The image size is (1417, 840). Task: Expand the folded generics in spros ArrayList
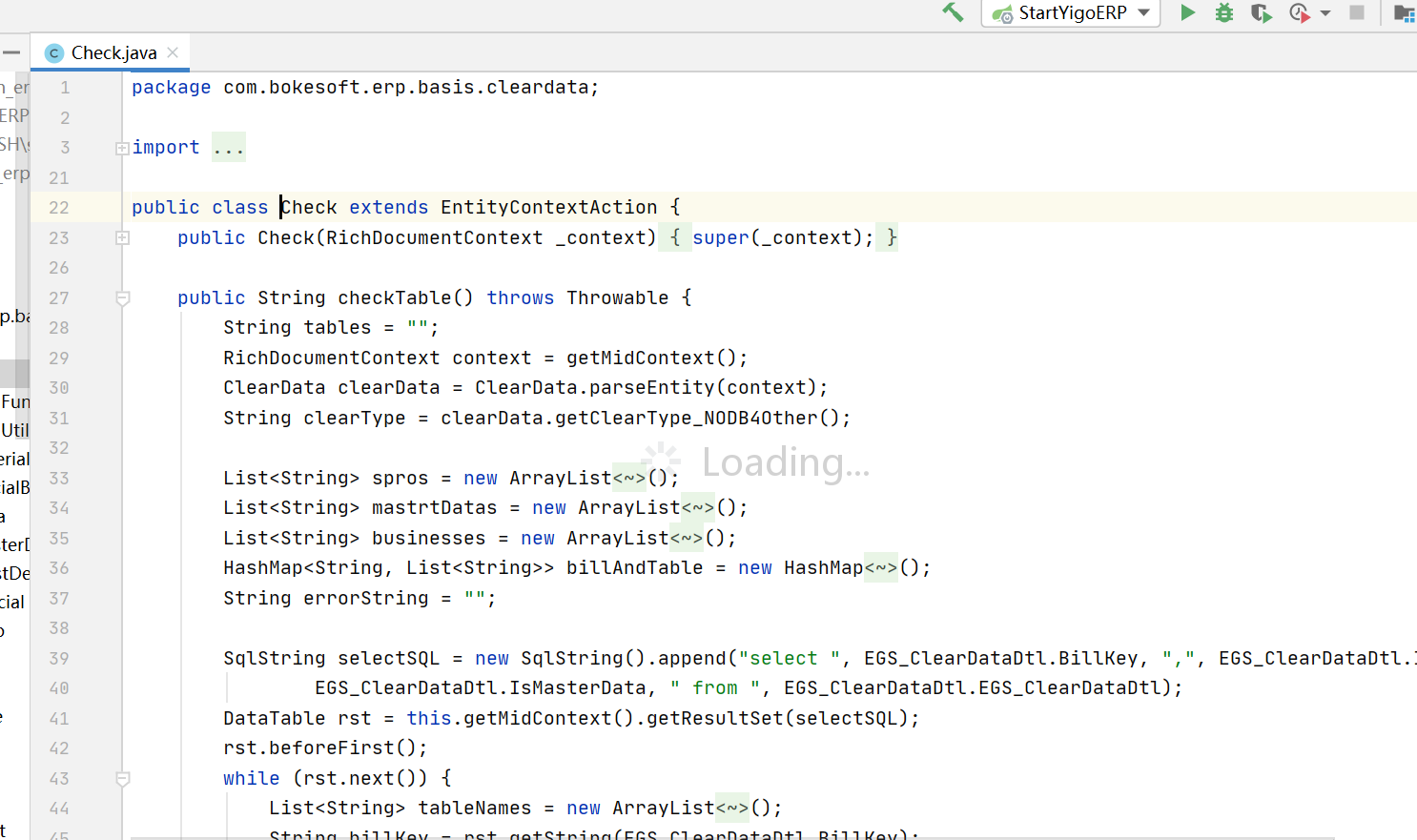629,478
